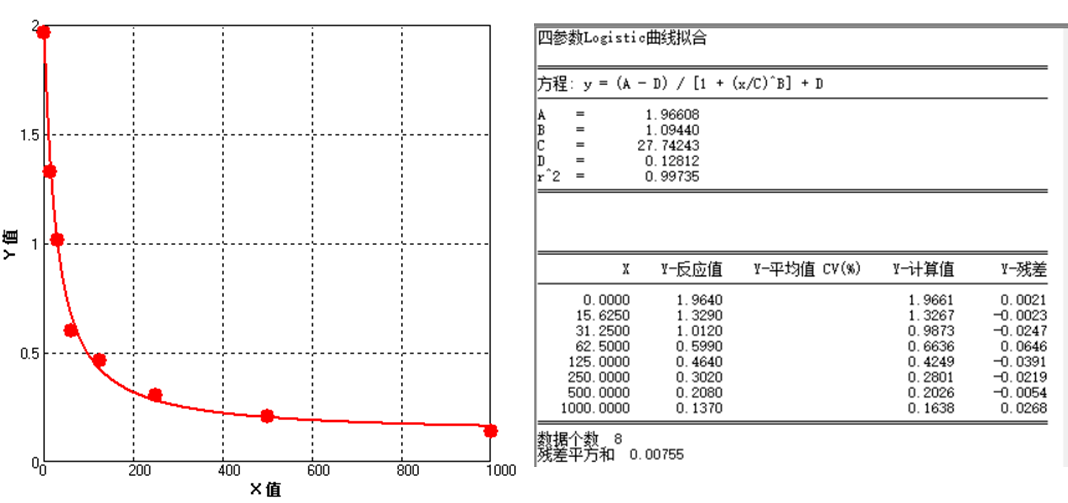Click the data point at X equals 1000
Viewport: 1068px width, 503px height.
coord(490,431)
